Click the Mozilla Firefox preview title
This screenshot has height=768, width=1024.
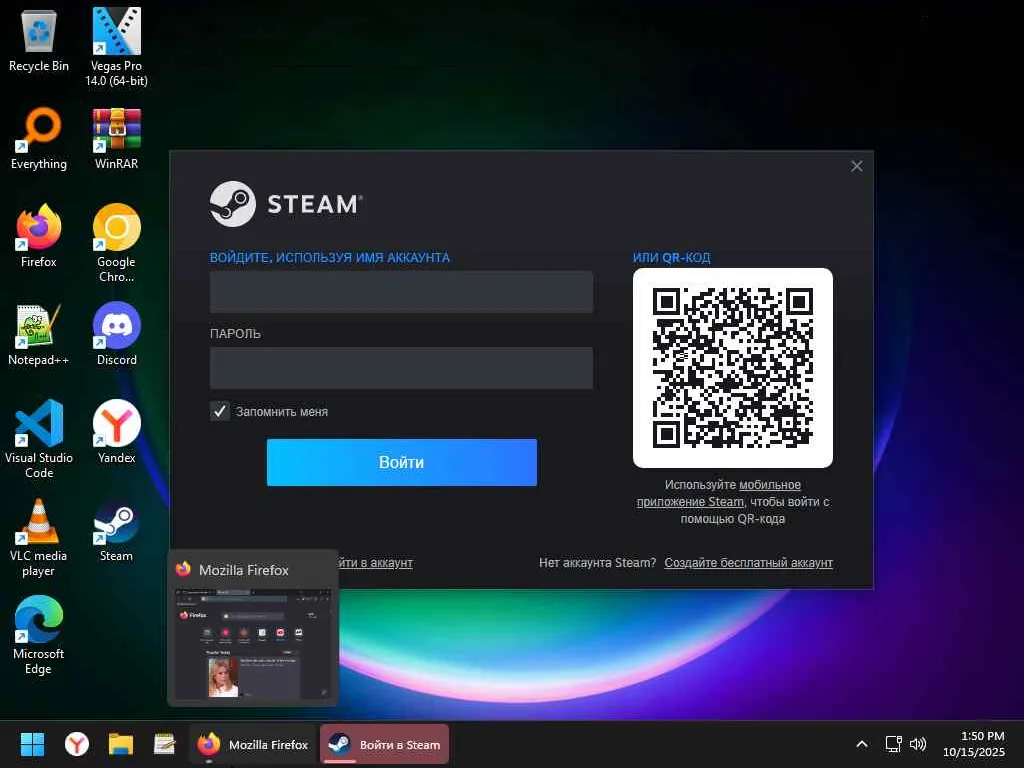[x=244, y=570]
